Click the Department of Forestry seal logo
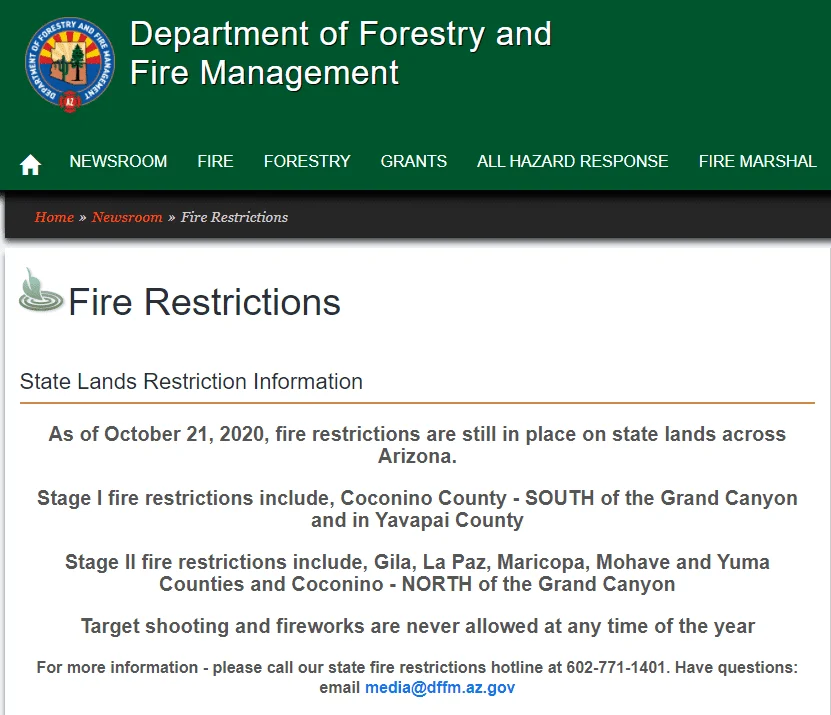Screen dimensions: 831x715 pyautogui.click(x=69, y=63)
